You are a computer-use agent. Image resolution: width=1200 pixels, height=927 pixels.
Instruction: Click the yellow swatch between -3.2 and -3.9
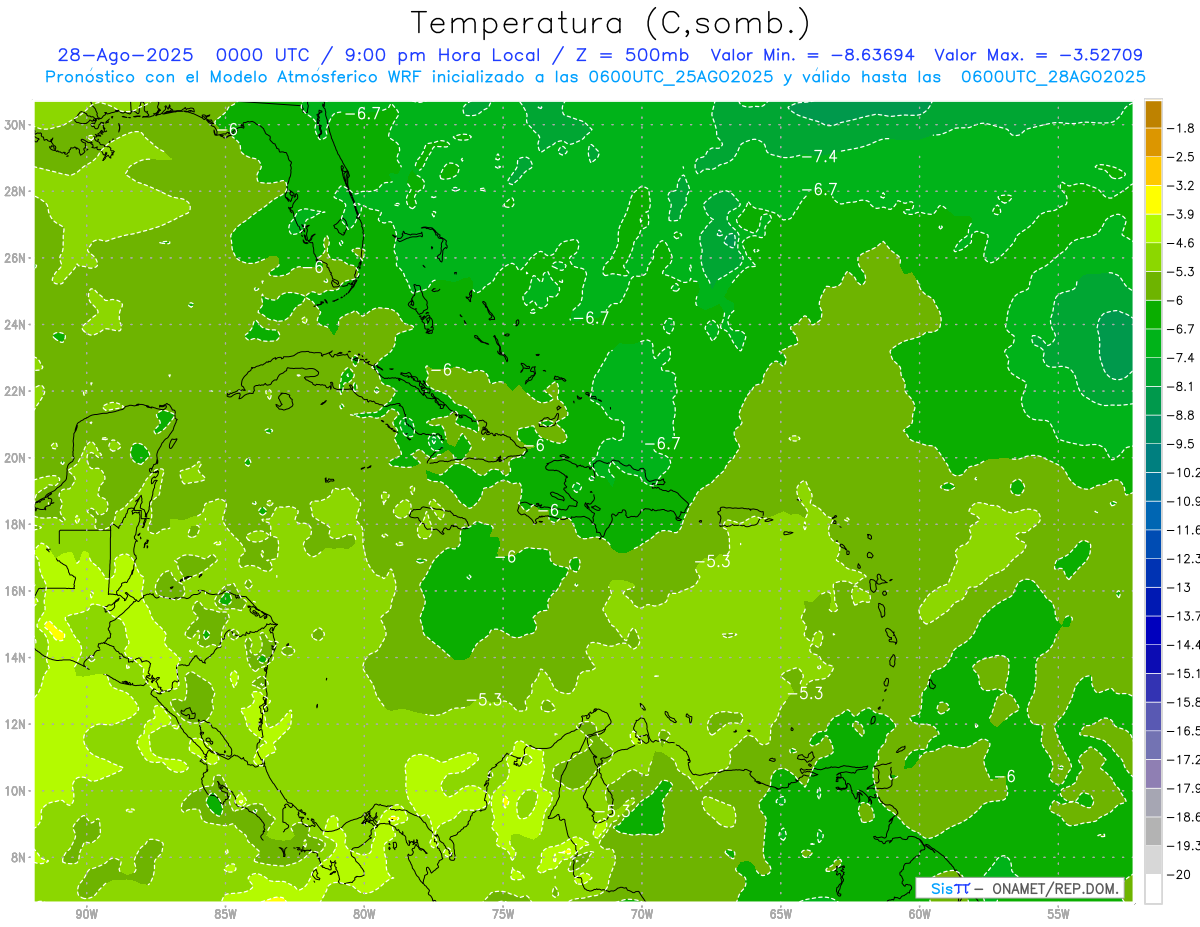(1153, 200)
